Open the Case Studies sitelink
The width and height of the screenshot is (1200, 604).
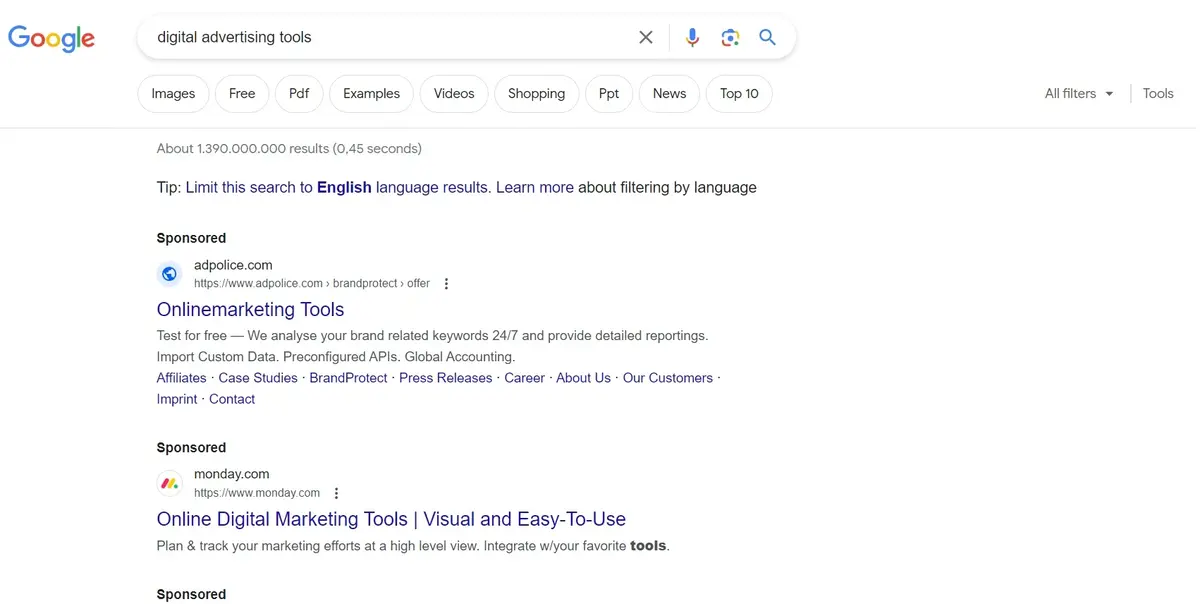tap(258, 377)
